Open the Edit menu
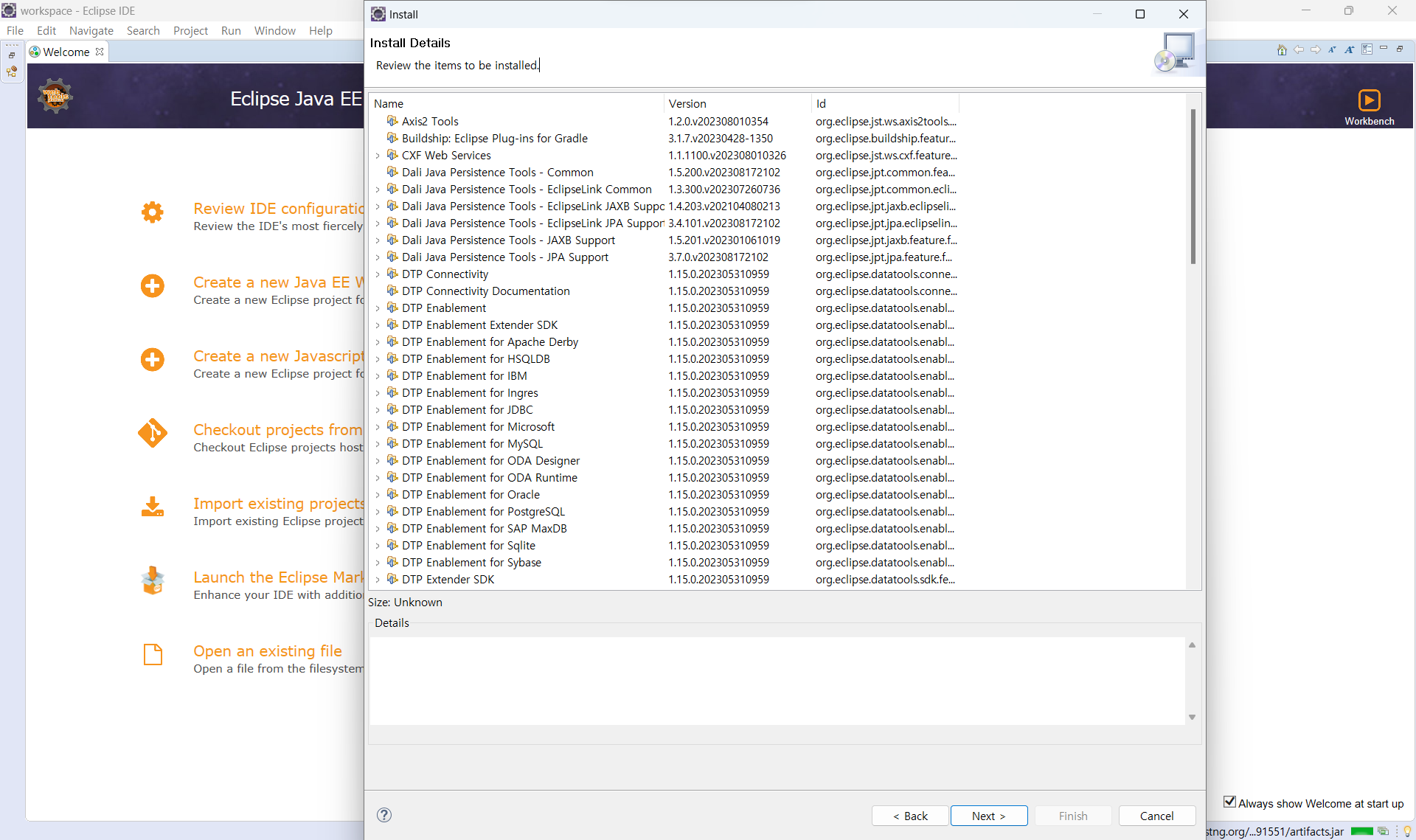The height and width of the screenshot is (840, 1416). click(x=46, y=30)
